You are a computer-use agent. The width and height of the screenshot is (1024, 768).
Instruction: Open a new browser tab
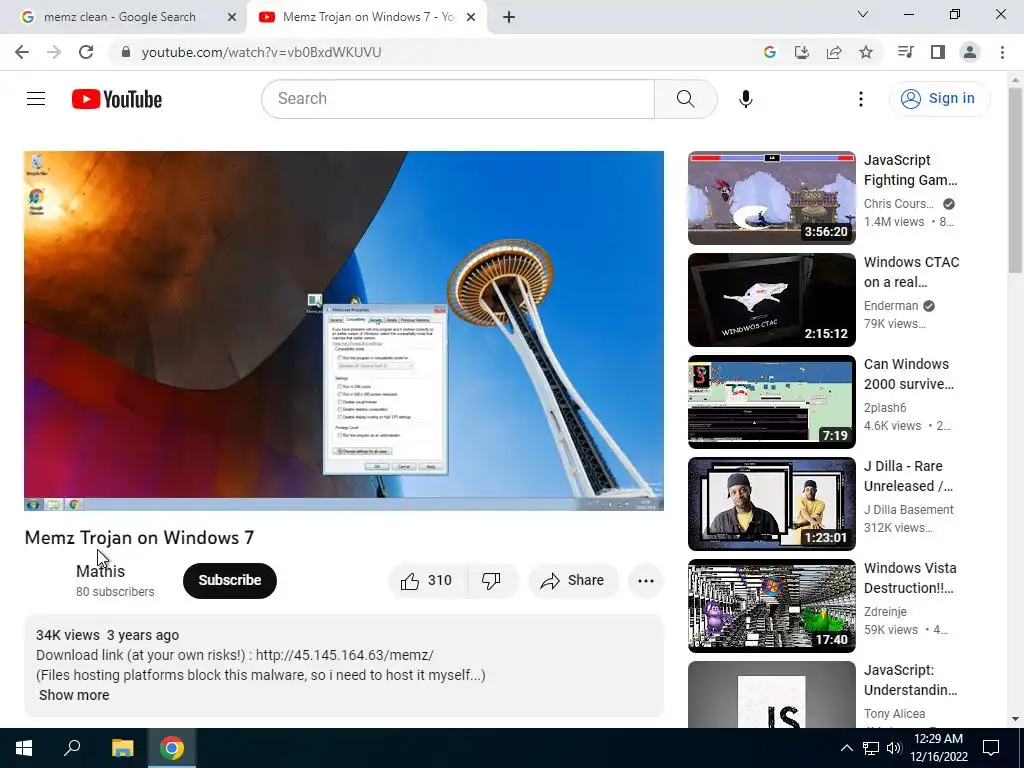click(509, 18)
